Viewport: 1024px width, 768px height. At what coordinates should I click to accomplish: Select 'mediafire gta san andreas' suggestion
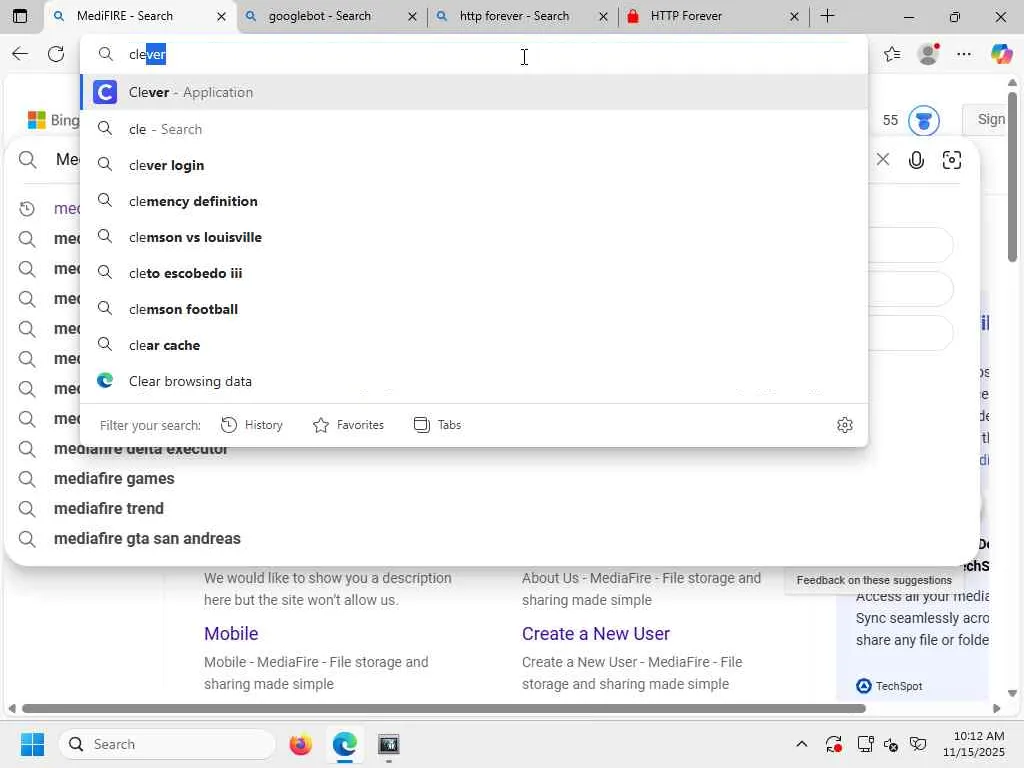pyautogui.click(x=148, y=539)
